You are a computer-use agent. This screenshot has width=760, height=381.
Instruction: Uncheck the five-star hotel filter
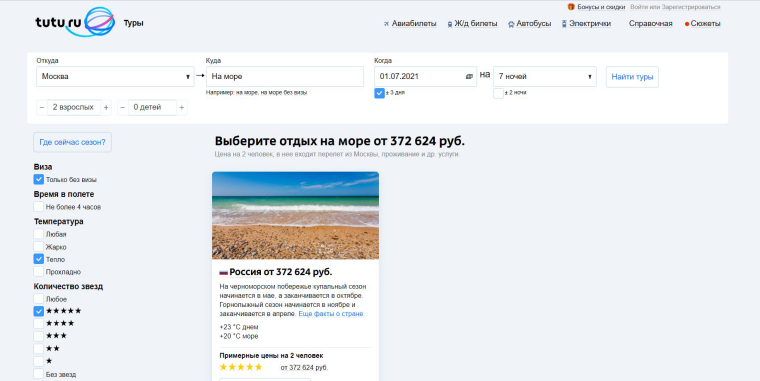click(x=39, y=311)
